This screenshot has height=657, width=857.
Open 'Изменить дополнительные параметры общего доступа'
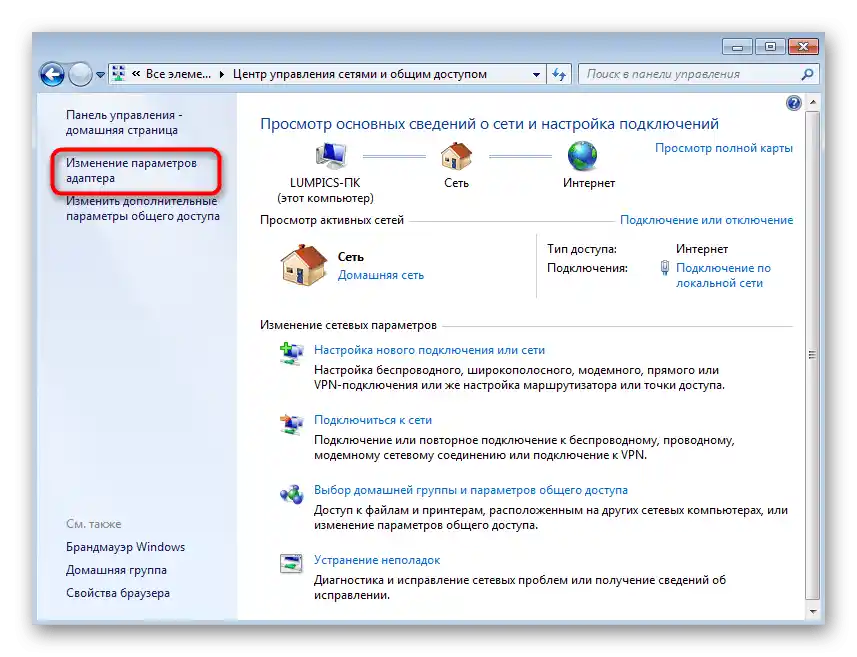(x=143, y=208)
